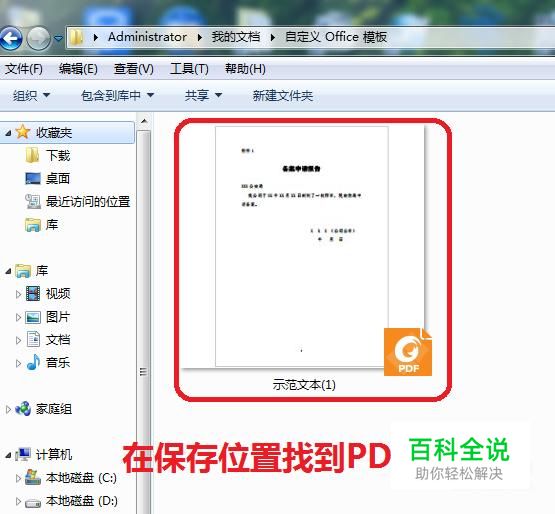Viewport: 555px width, 514px height.
Task: Select the main 库 tree node
Action: [x=42, y=271]
